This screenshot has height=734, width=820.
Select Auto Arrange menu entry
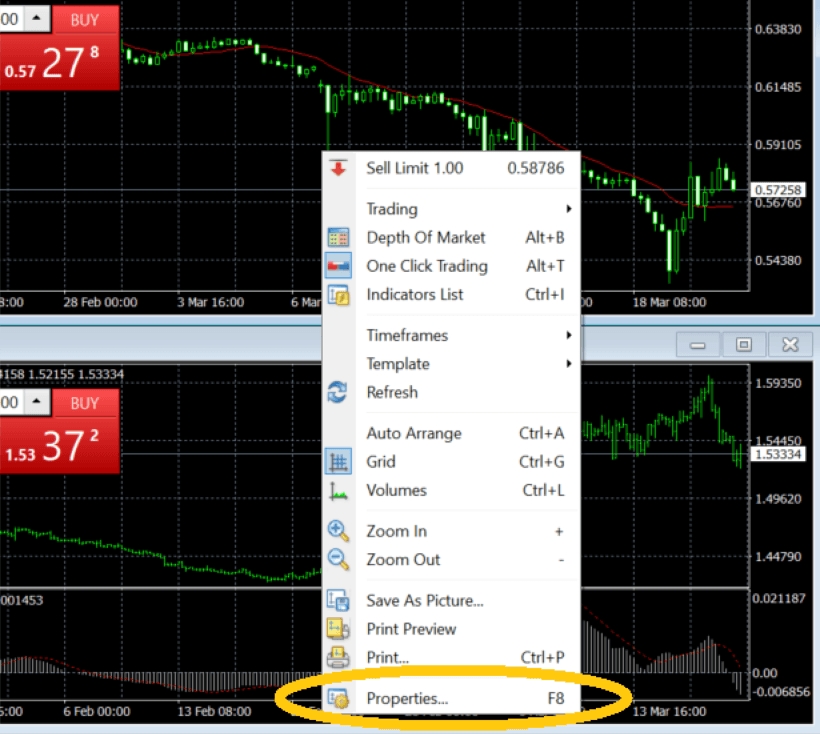tap(451, 433)
